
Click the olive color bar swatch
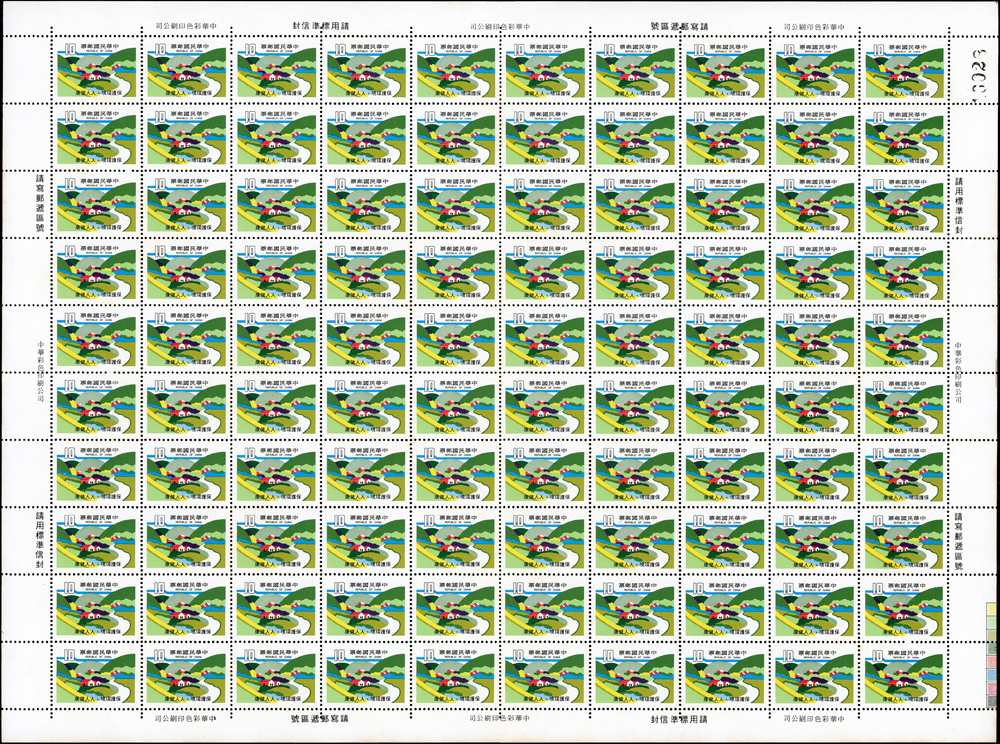[992, 635]
